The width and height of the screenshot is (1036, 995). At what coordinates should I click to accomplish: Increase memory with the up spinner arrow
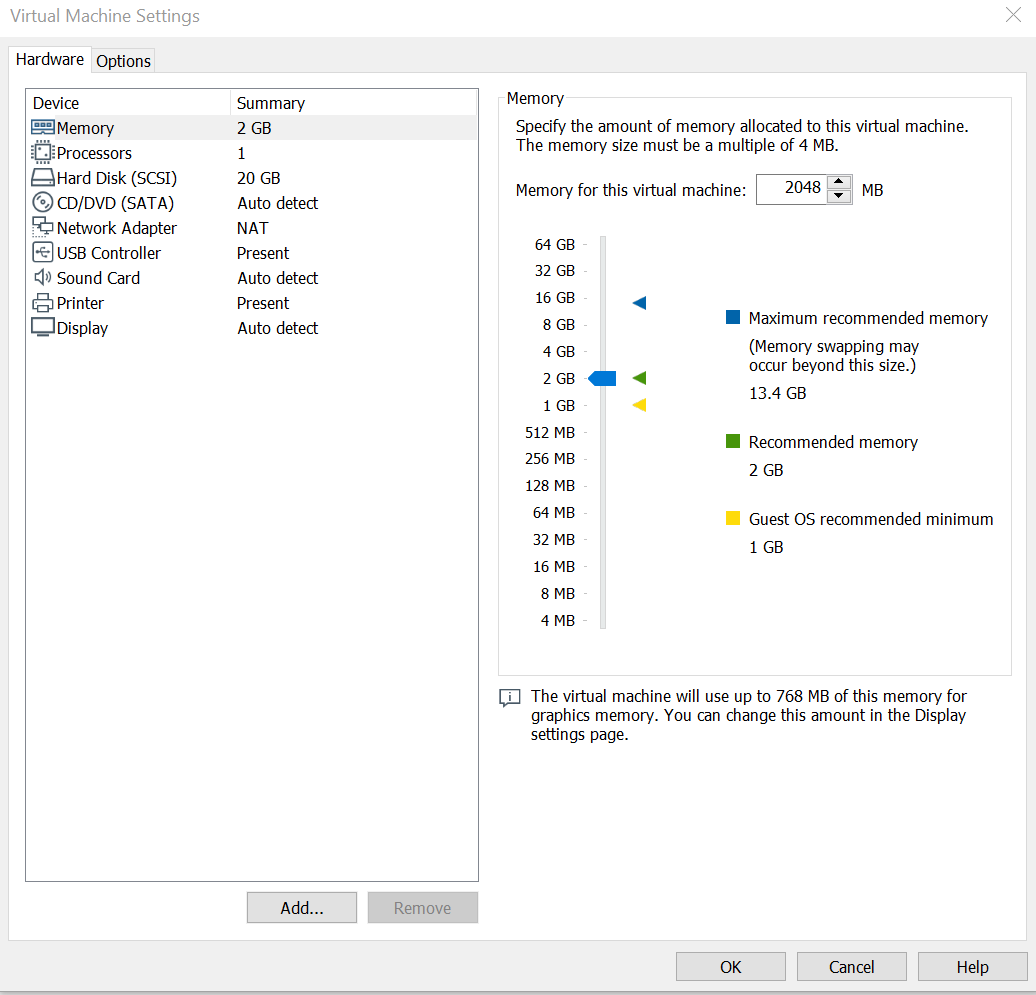coord(840,182)
